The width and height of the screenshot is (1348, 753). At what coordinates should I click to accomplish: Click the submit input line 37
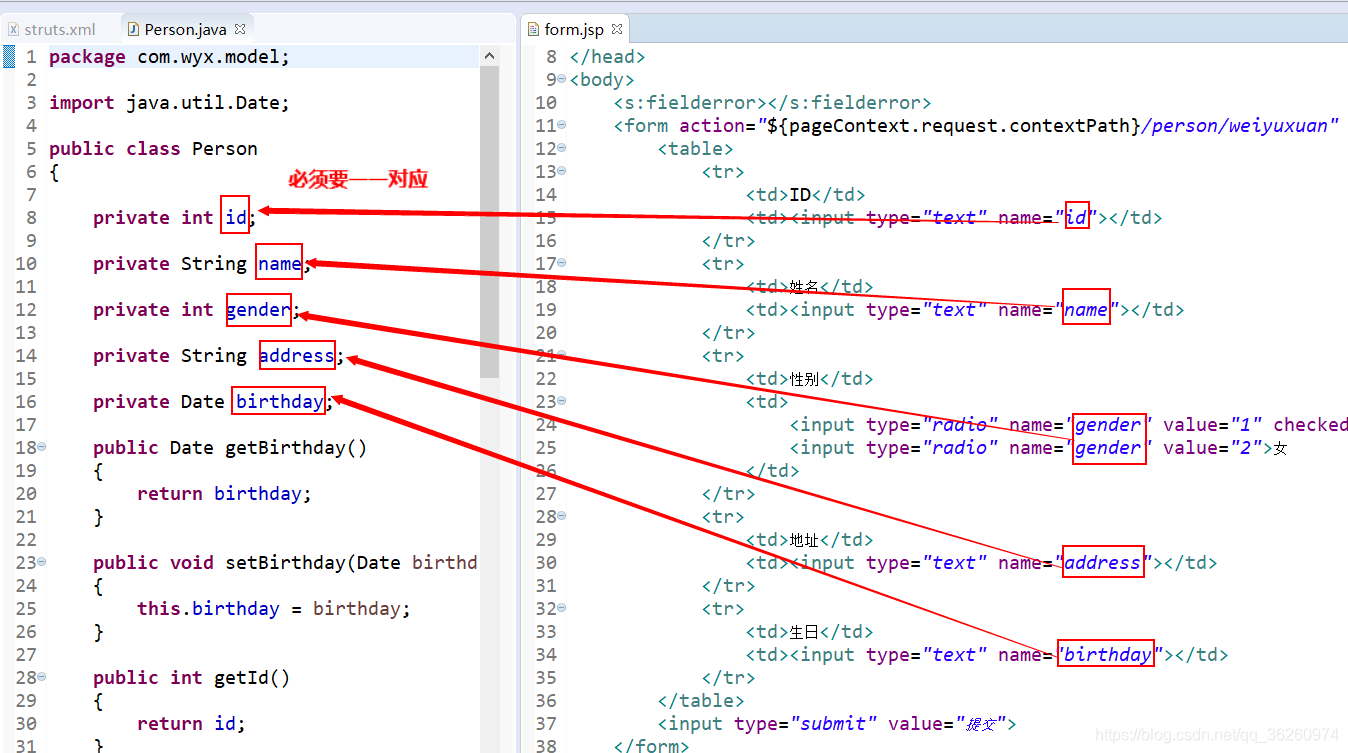tap(837, 724)
